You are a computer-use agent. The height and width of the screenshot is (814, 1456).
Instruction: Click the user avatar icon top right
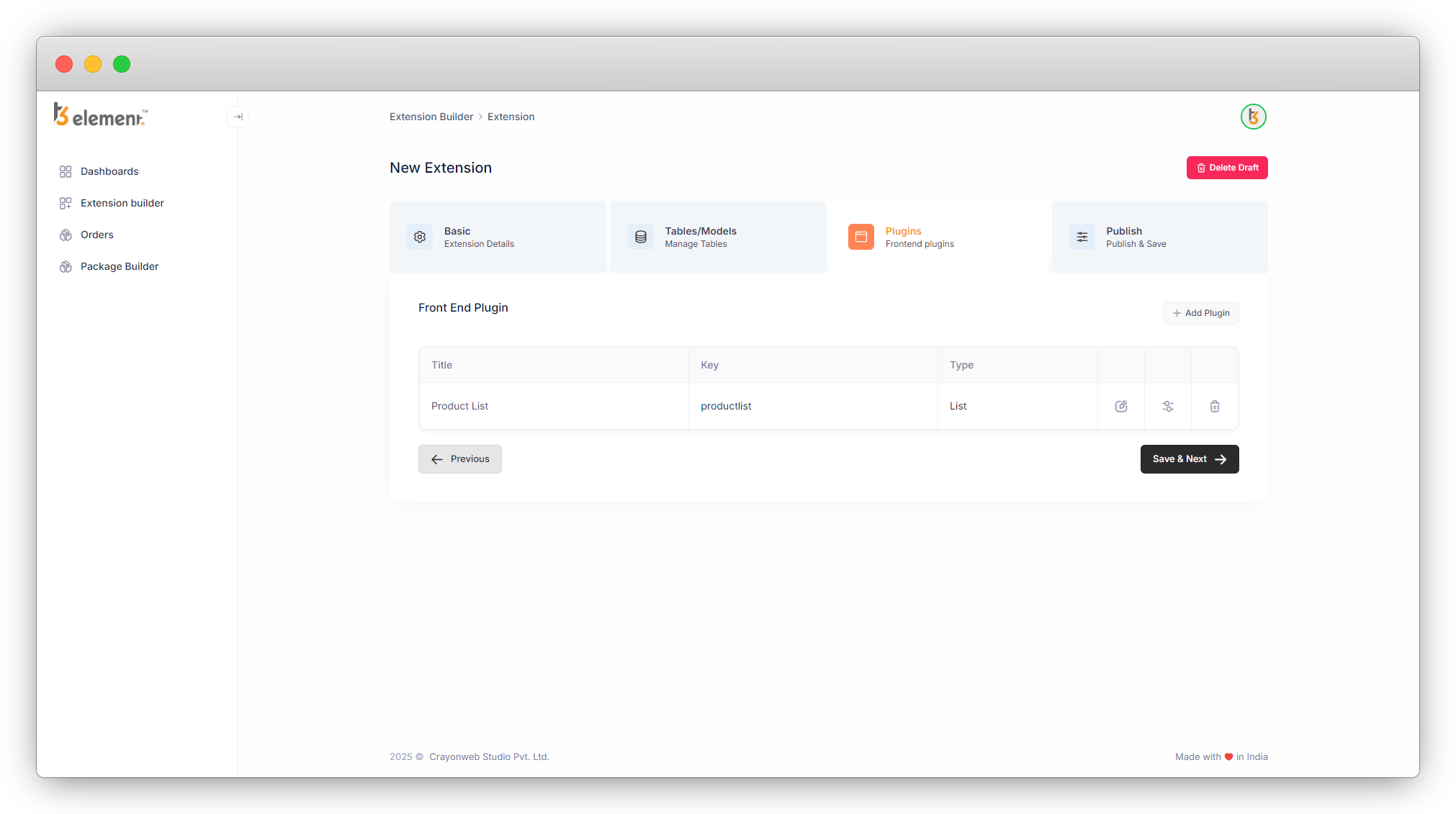pos(1253,117)
